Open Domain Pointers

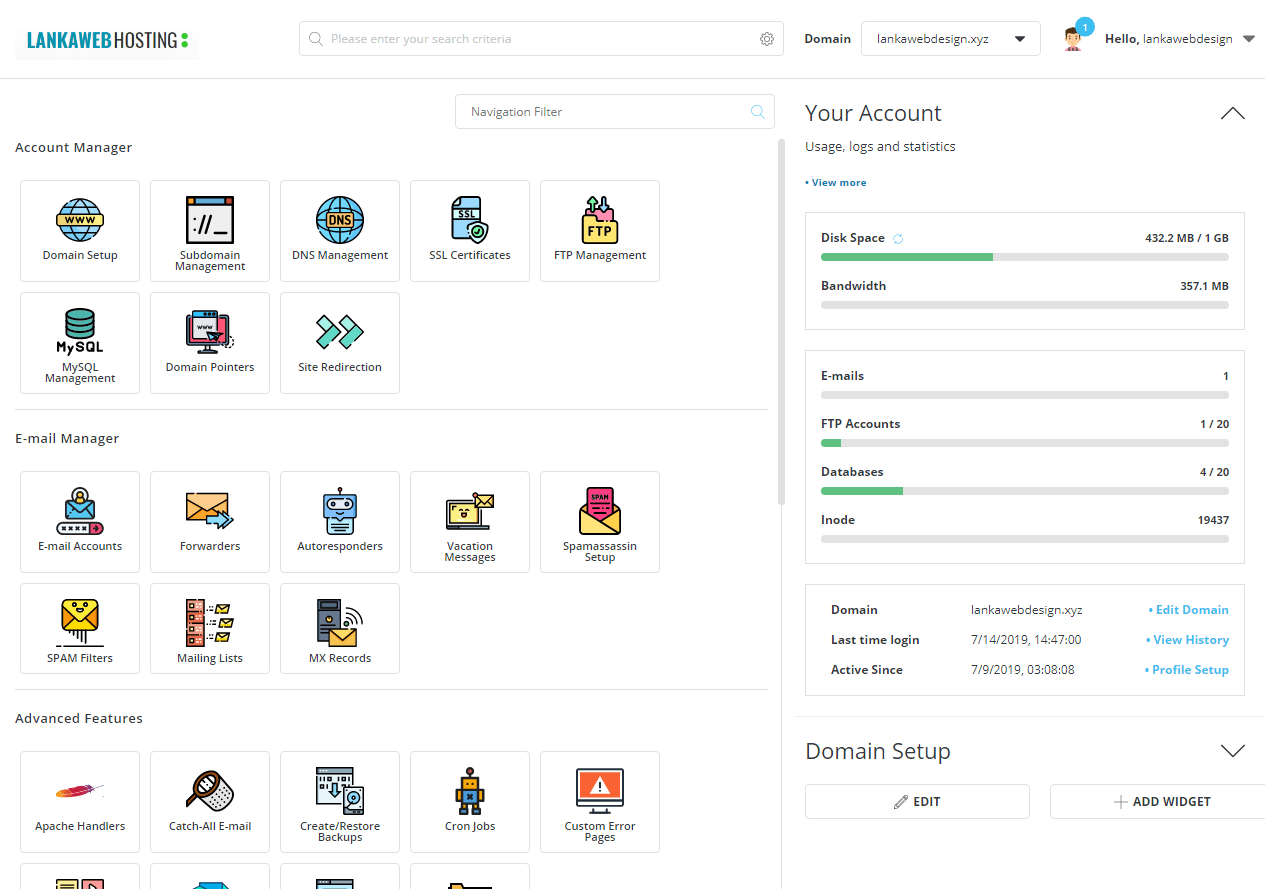[x=210, y=343]
